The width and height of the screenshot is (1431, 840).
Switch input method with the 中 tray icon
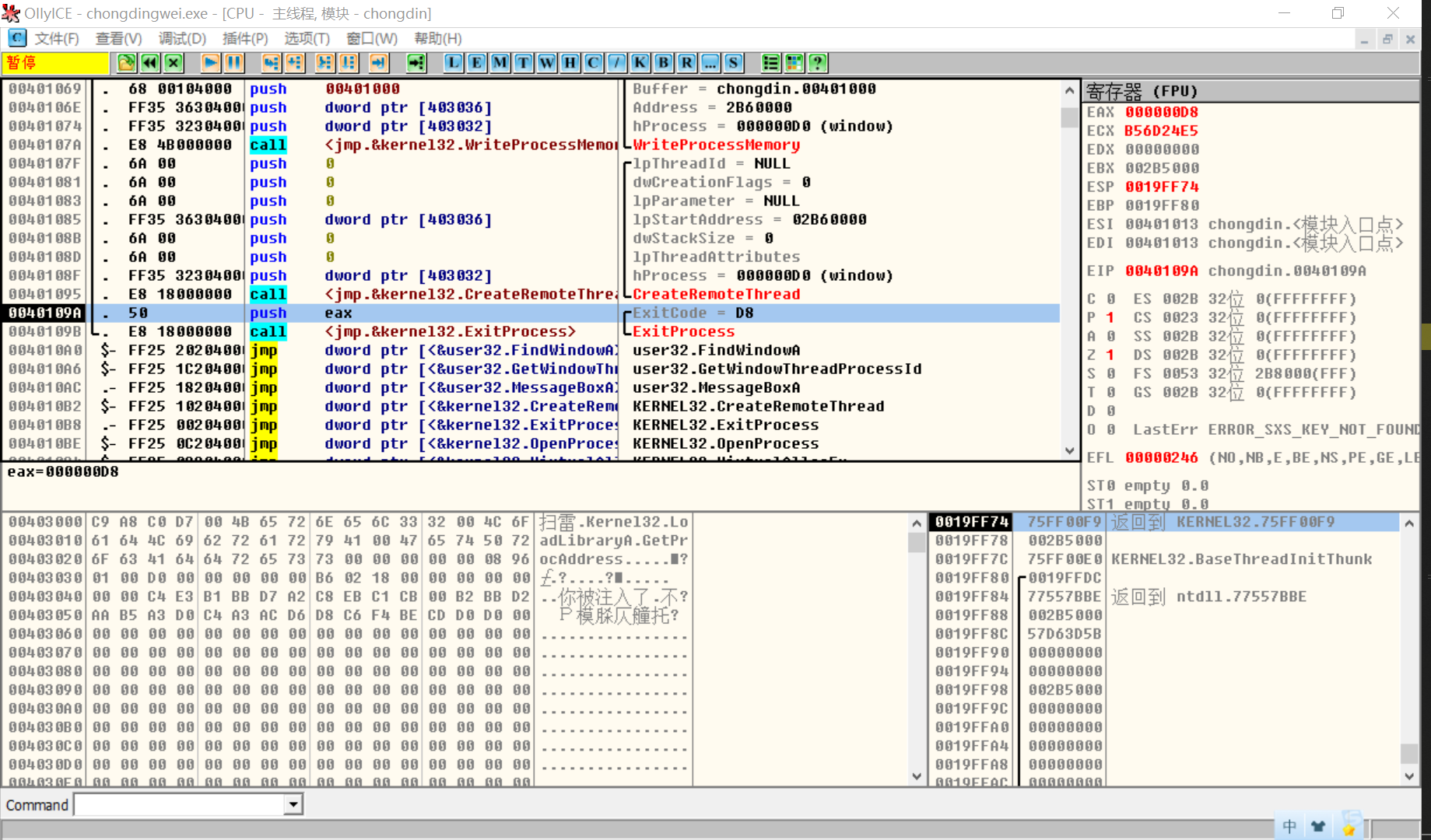(1289, 826)
